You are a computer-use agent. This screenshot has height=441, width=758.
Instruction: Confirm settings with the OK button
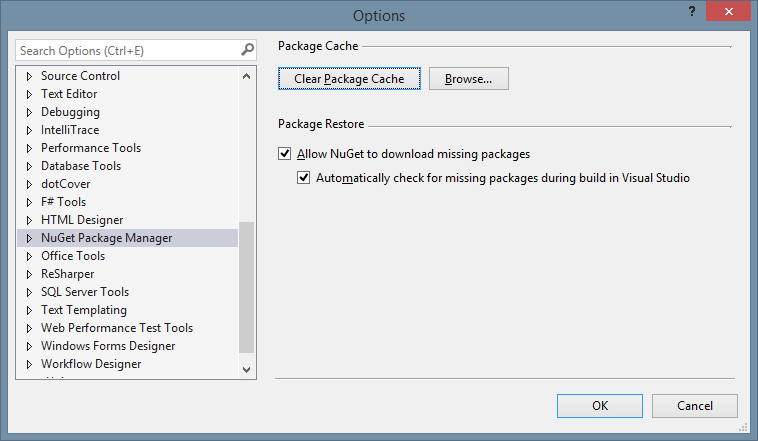600,405
